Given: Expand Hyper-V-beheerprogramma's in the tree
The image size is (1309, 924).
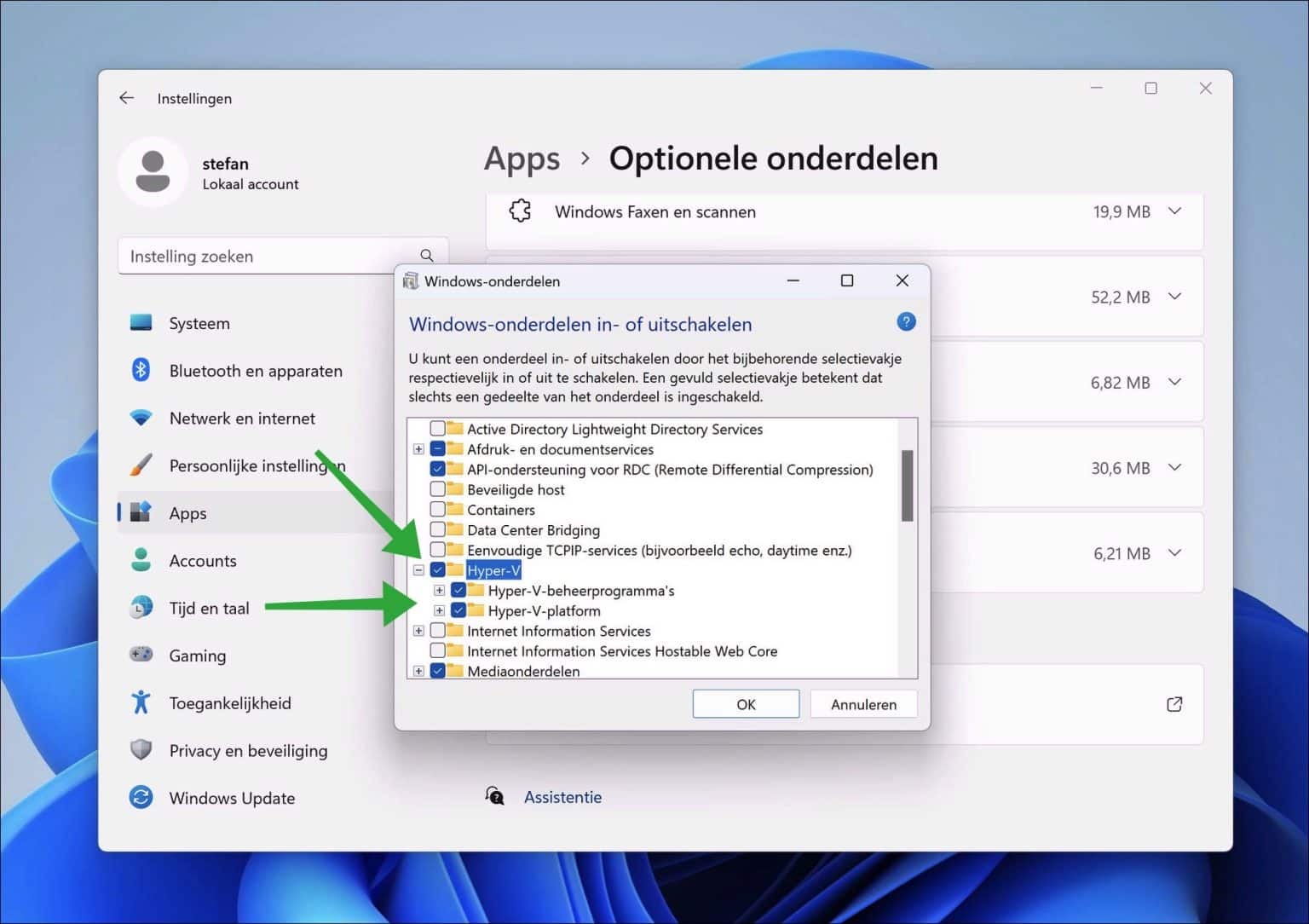Looking at the screenshot, I should click(x=439, y=590).
